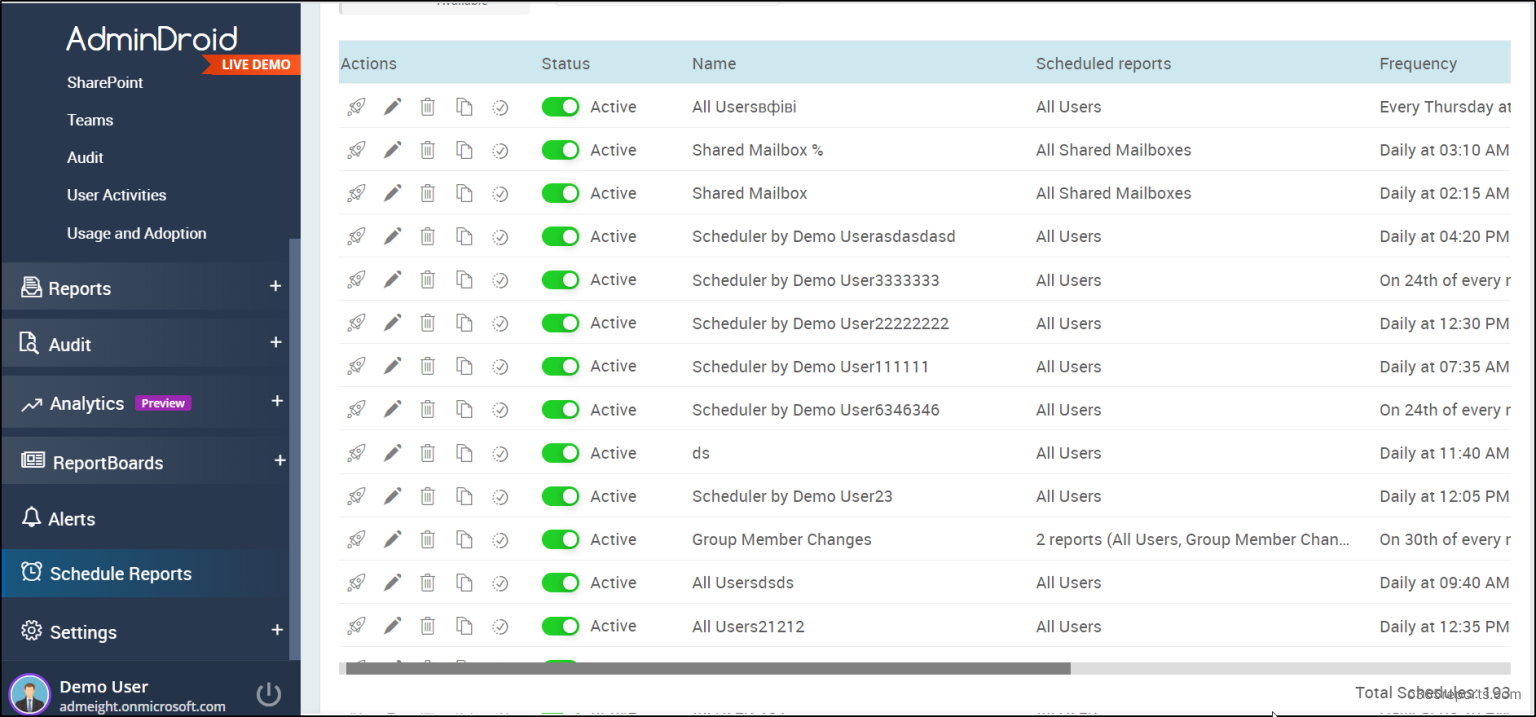Sort by the Name column header
The width and height of the screenshot is (1536, 717).
click(x=714, y=63)
